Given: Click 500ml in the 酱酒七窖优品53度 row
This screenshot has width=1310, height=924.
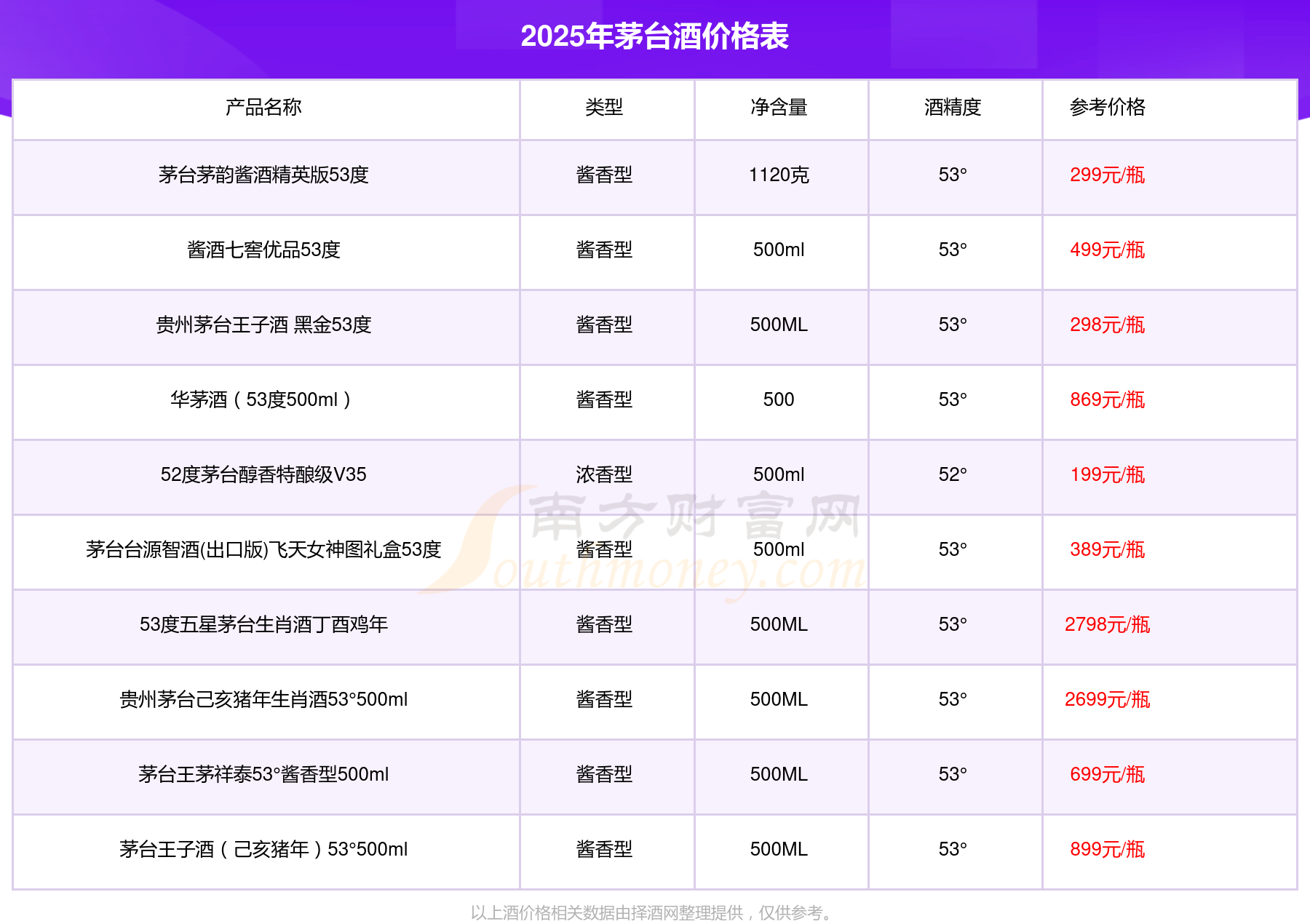Looking at the screenshot, I should pyautogui.click(x=779, y=250).
